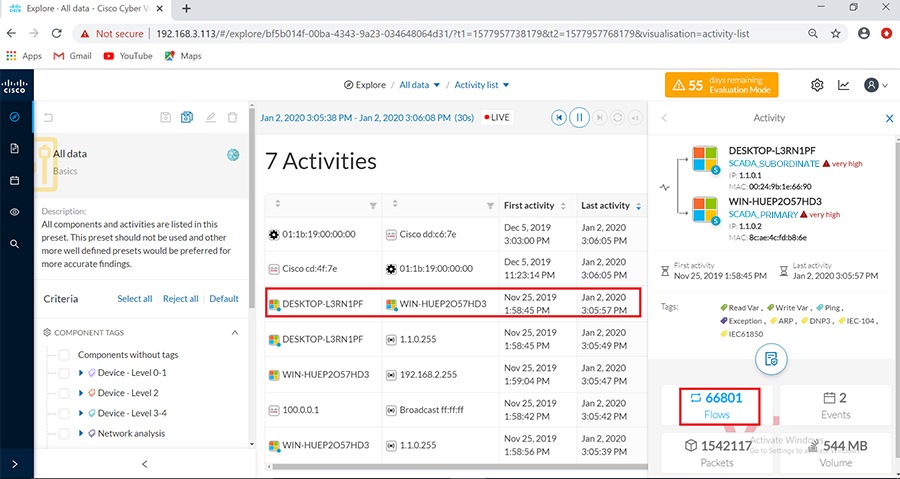Viewport: 900px width, 479px height.
Task: Click the SCADA_SUBORDINATE group link
Action: (x=774, y=163)
